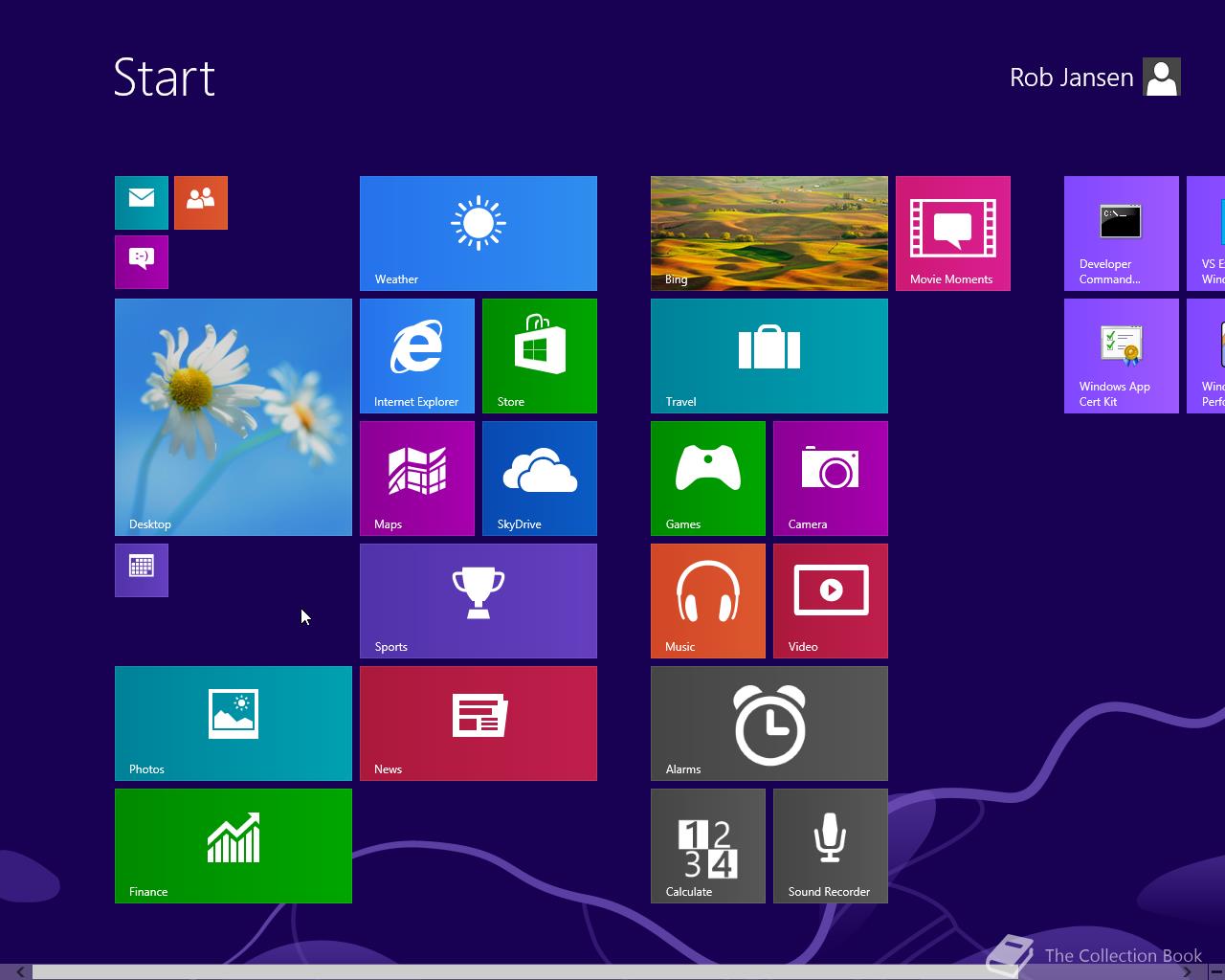Open the People tile
1225x980 pixels.
(201, 203)
